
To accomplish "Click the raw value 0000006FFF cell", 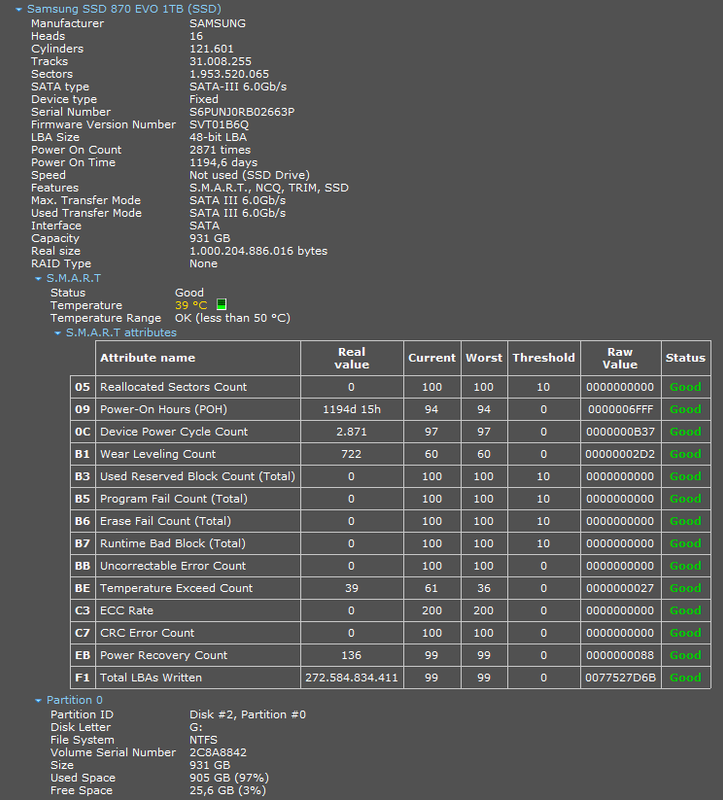I will point(620,409).
